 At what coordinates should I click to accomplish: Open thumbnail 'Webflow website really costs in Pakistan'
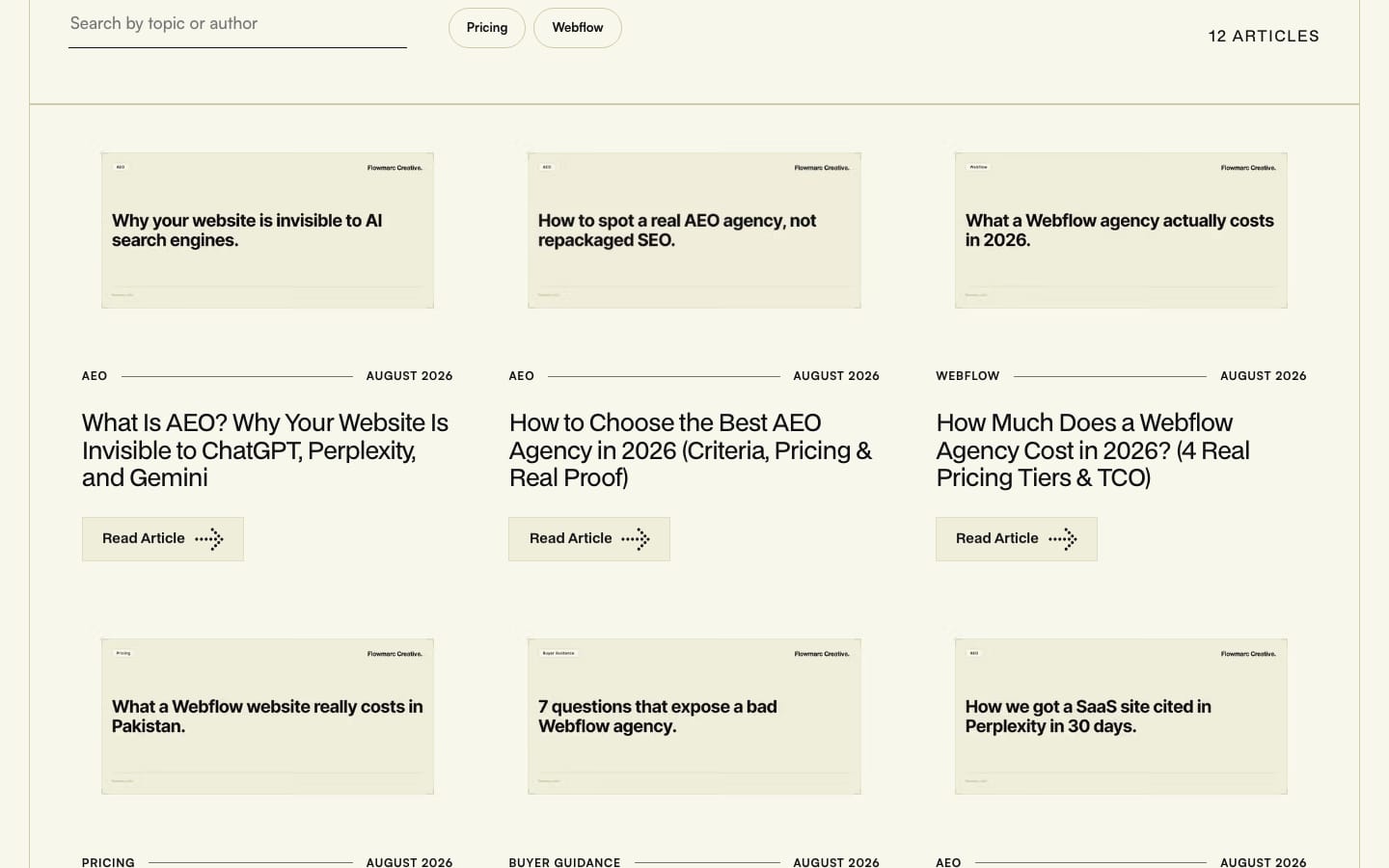point(267,717)
